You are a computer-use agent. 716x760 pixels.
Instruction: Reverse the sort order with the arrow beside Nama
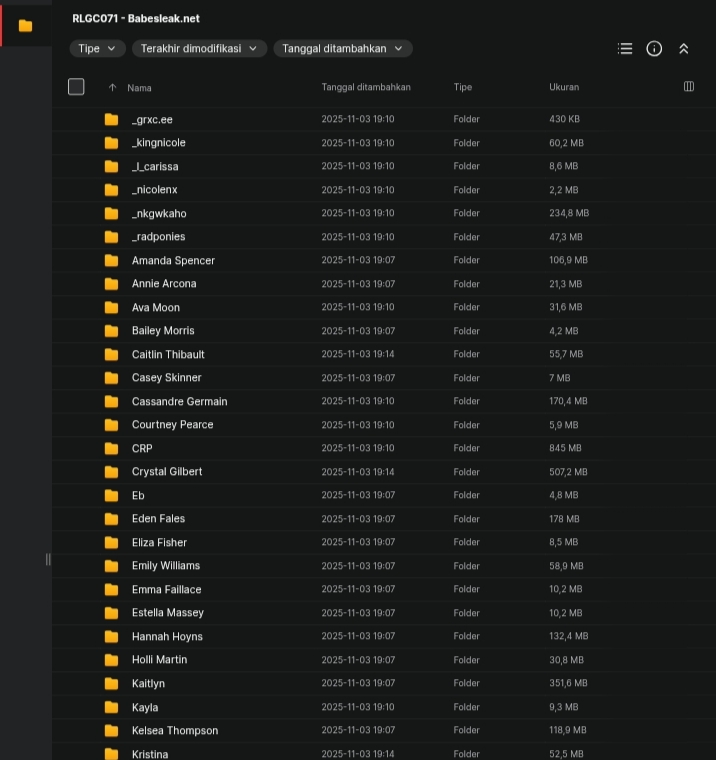pyautogui.click(x=112, y=88)
